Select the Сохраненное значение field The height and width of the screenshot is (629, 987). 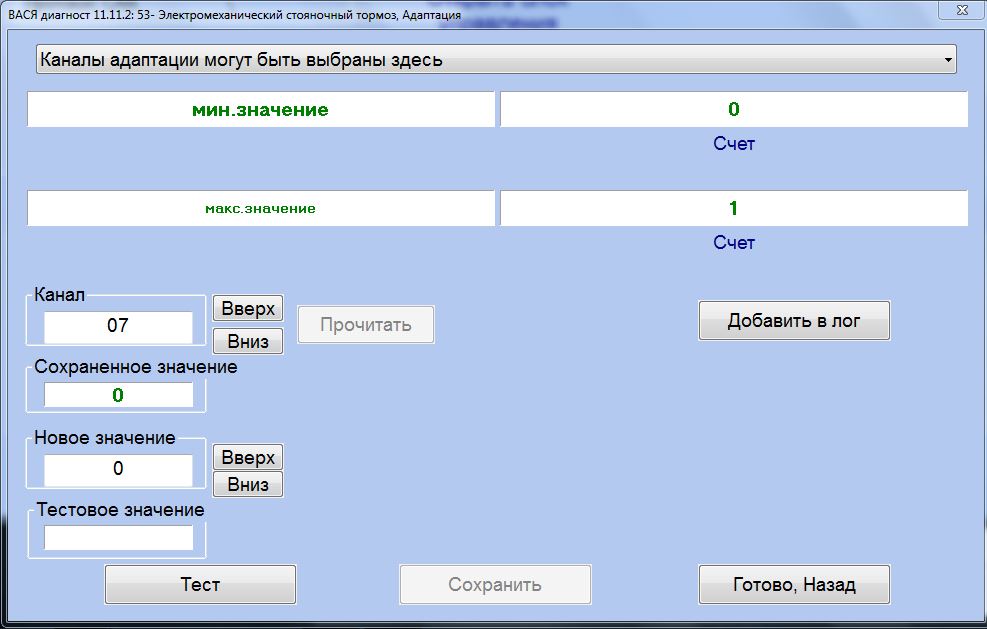(118, 395)
